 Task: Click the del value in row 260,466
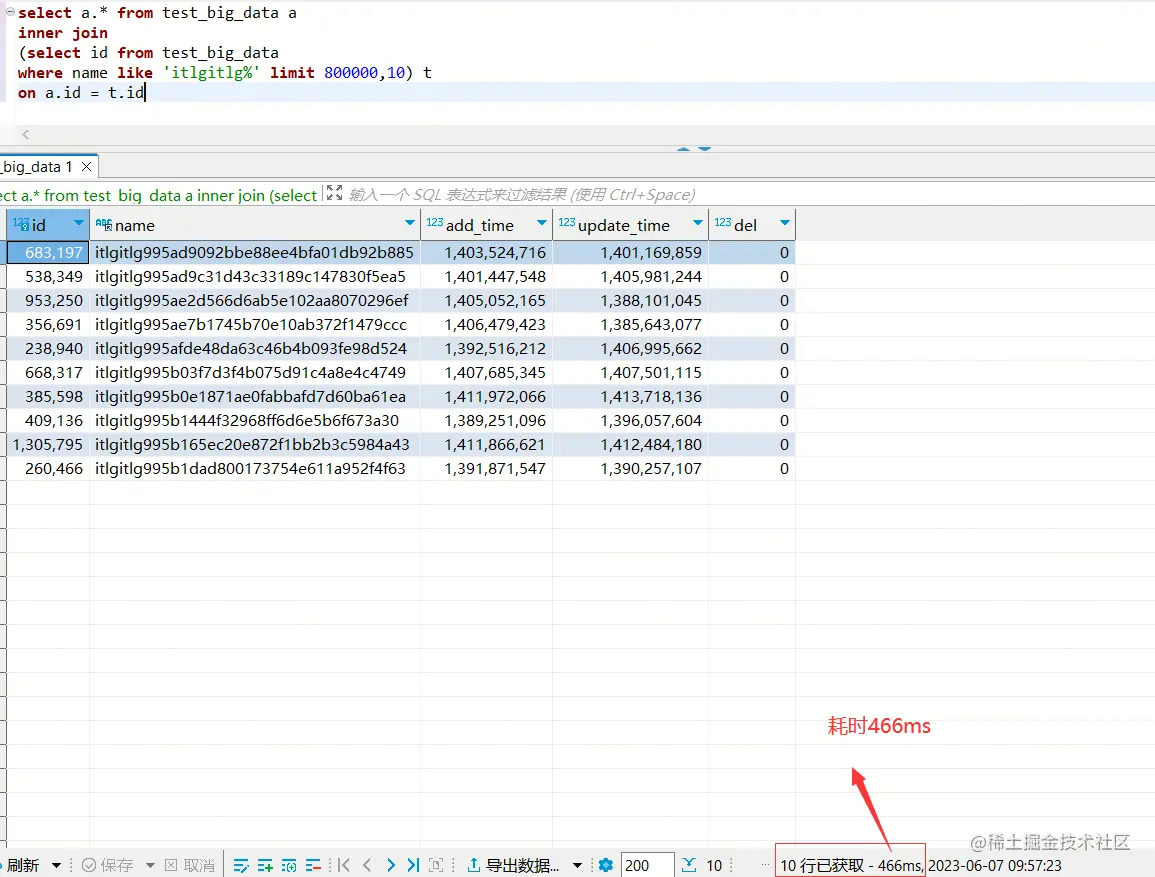(752, 468)
